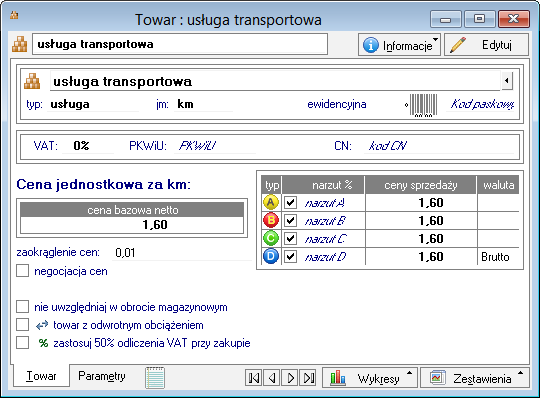The width and height of the screenshot is (540, 398).
Task: Click the Edytuj button
Action: pyautogui.click(x=486, y=45)
